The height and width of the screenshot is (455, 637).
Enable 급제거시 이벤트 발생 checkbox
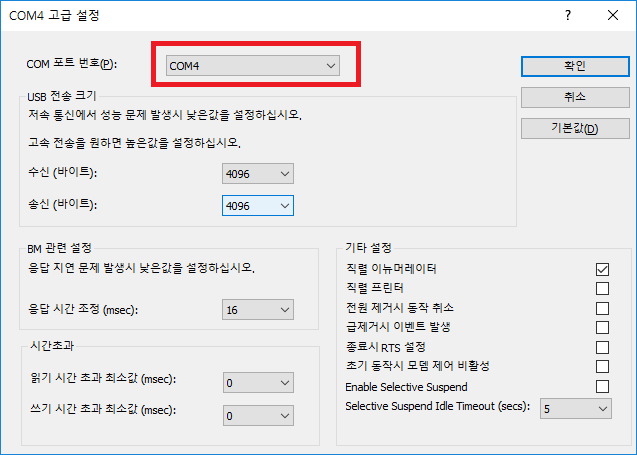click(602, 327)
